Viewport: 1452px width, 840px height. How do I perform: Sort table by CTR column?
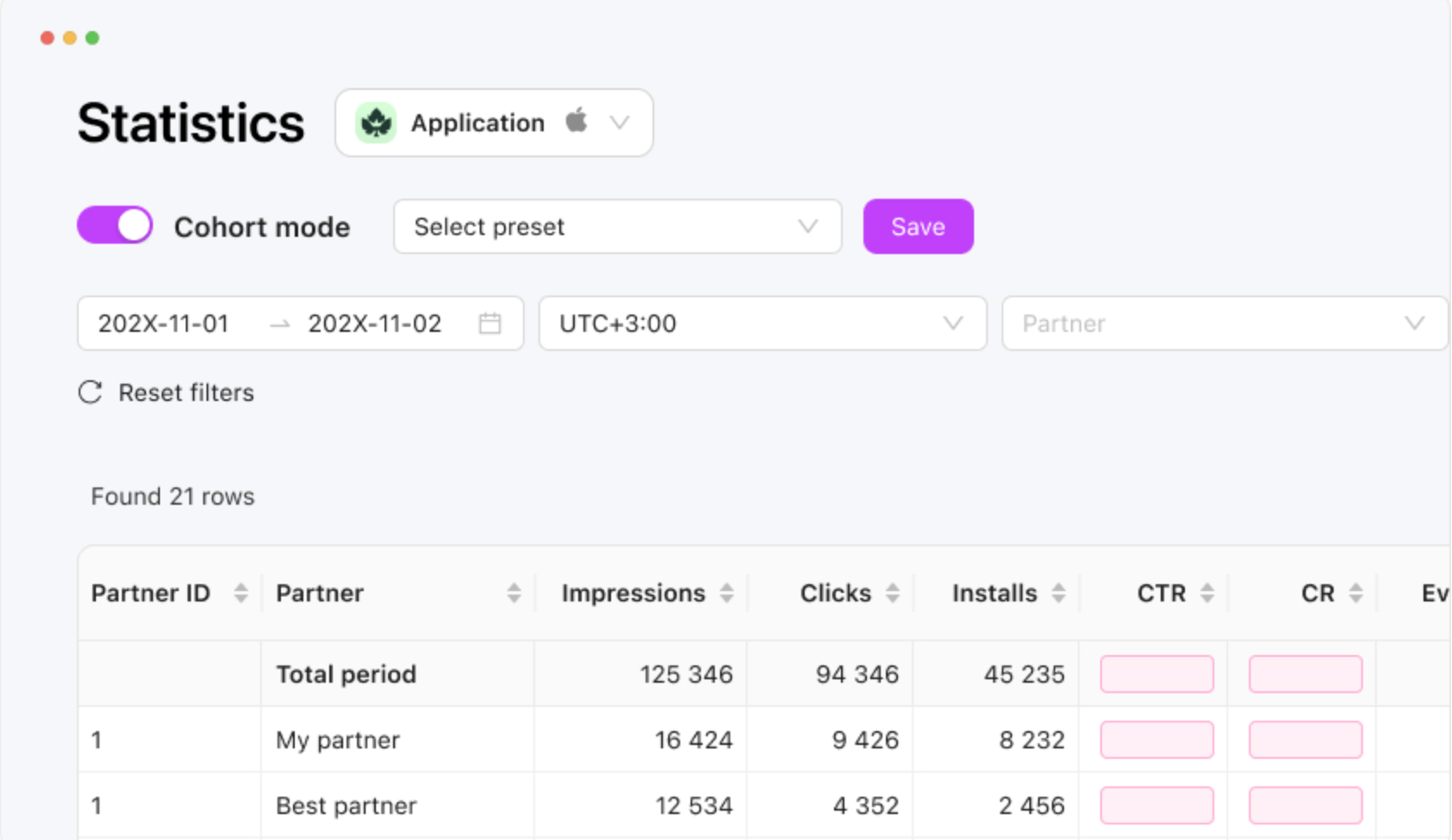click(1207, 593)
